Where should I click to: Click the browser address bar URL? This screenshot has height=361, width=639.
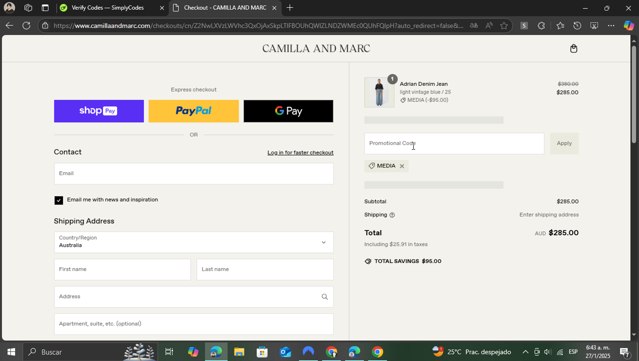258,26
